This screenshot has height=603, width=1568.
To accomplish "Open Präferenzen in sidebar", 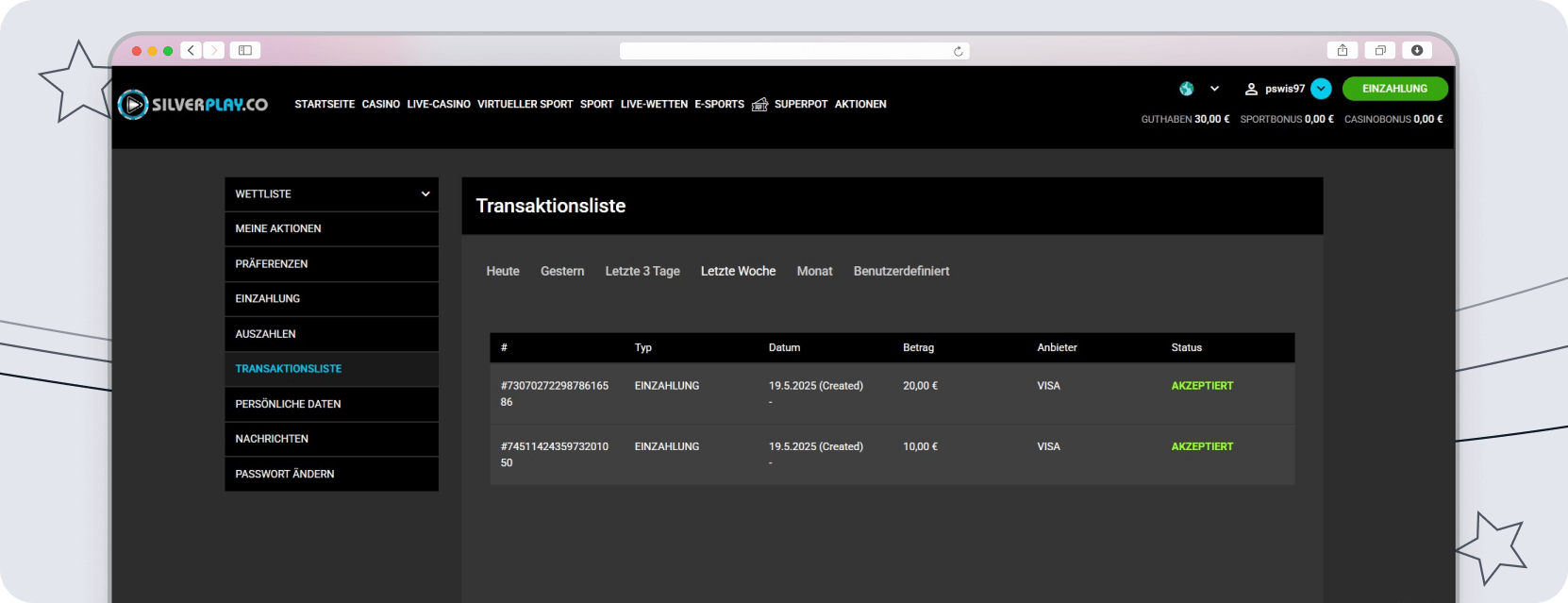I will 331,264.
